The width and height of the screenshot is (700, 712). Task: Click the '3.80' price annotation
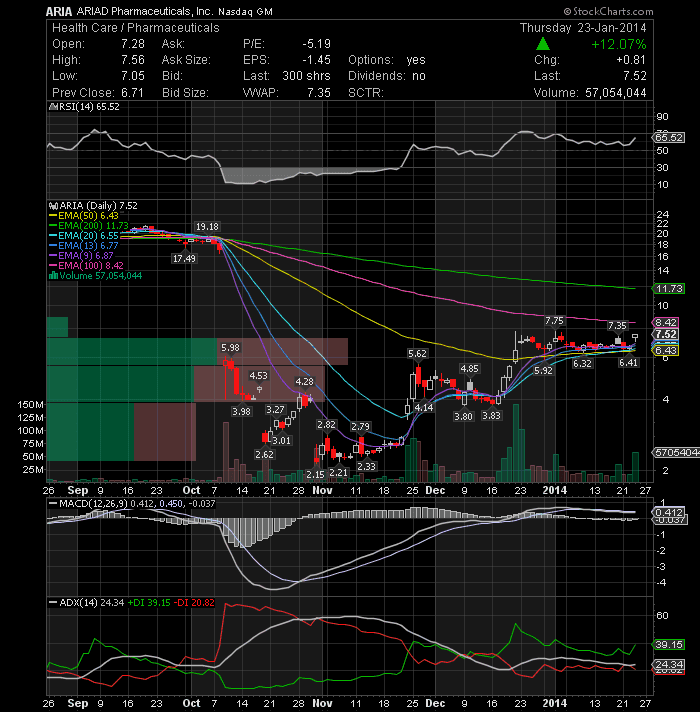click(463, 416)
